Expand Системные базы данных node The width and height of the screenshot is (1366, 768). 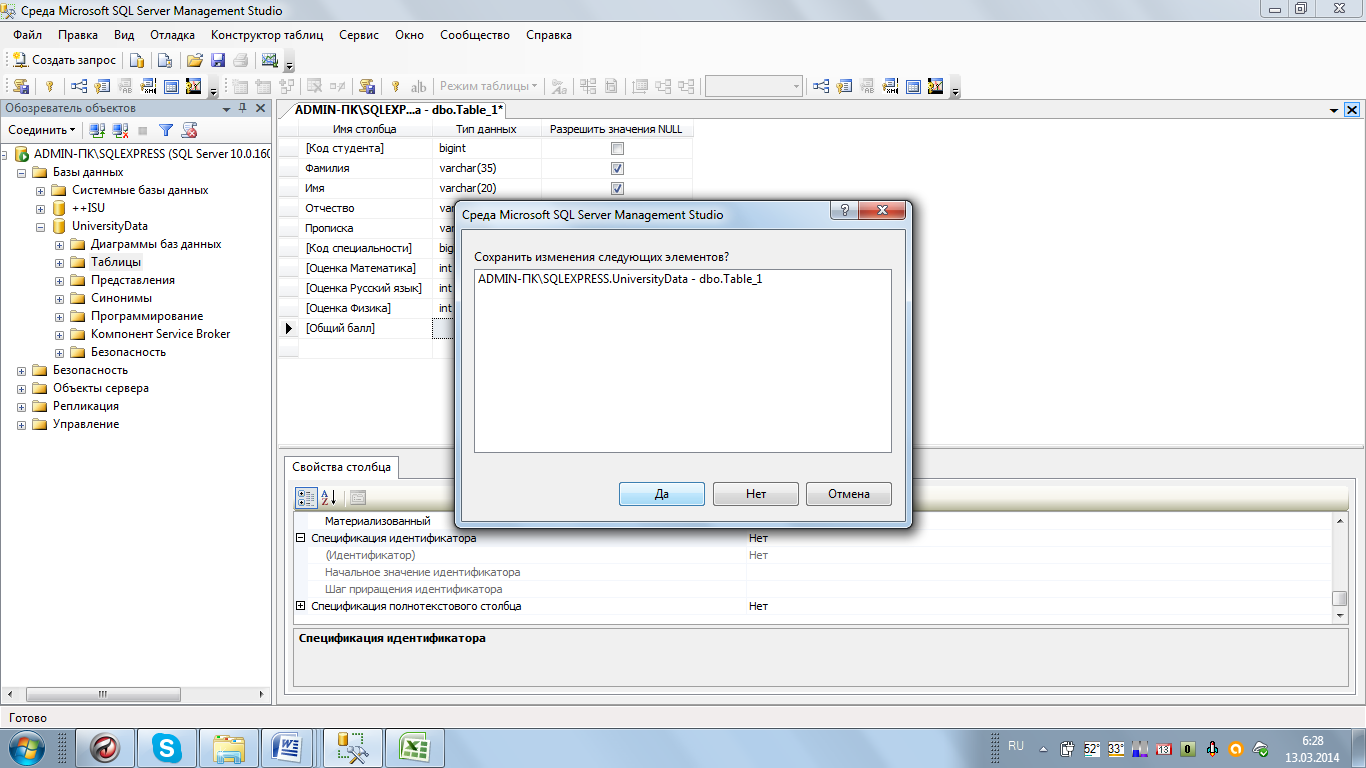point(40,190)
